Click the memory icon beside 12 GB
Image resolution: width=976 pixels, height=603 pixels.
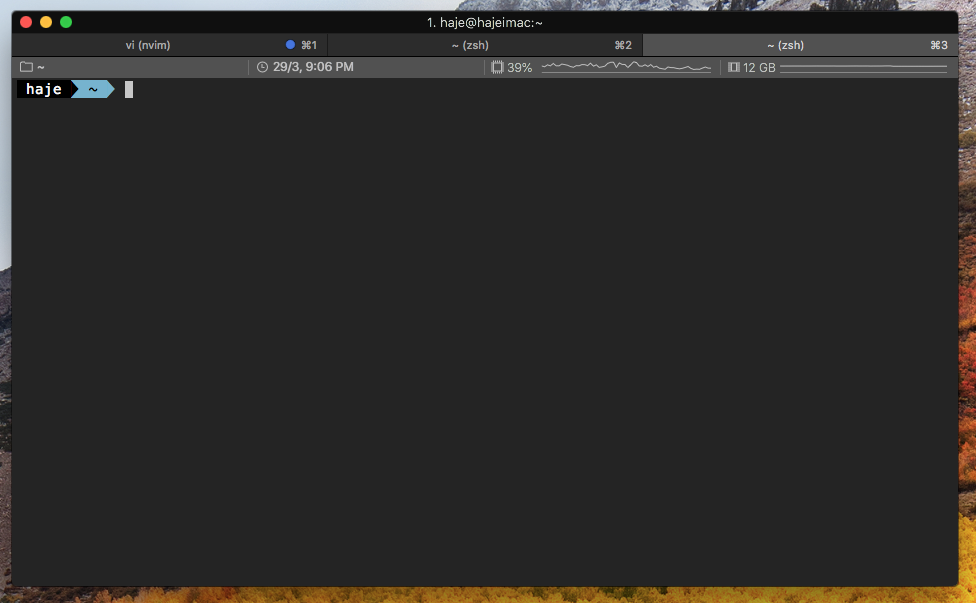point(734,67)
